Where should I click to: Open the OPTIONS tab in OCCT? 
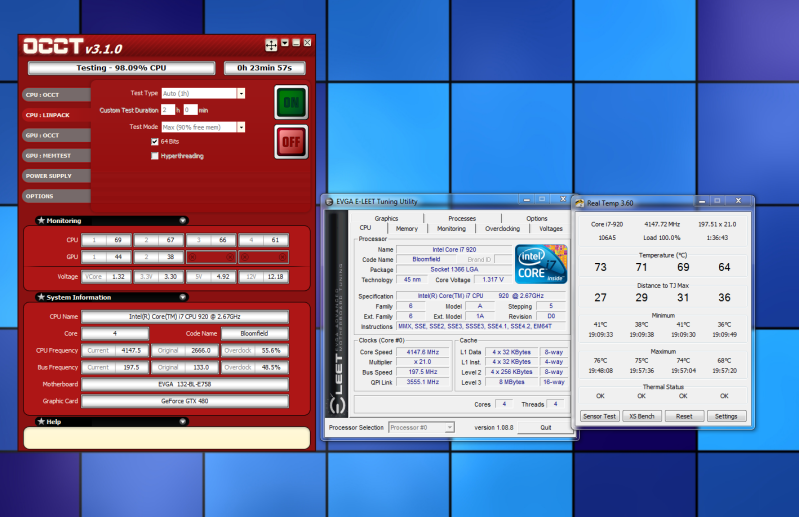pyautogui.click(x=56, y=196)
